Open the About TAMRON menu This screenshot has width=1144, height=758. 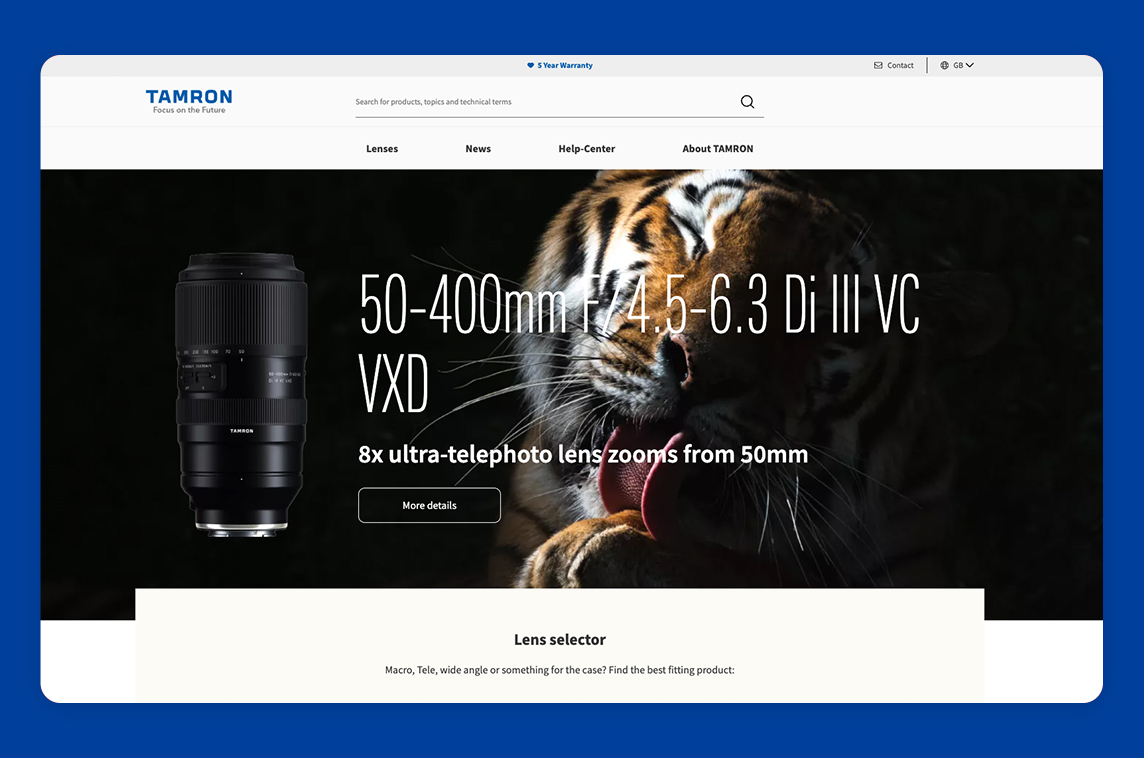click(718, 148)
